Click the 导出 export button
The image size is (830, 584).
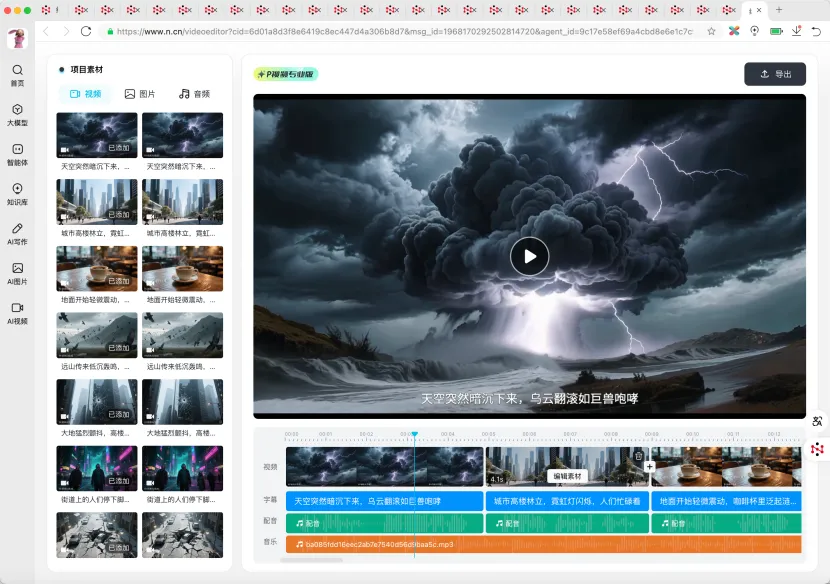click(774, 74)
